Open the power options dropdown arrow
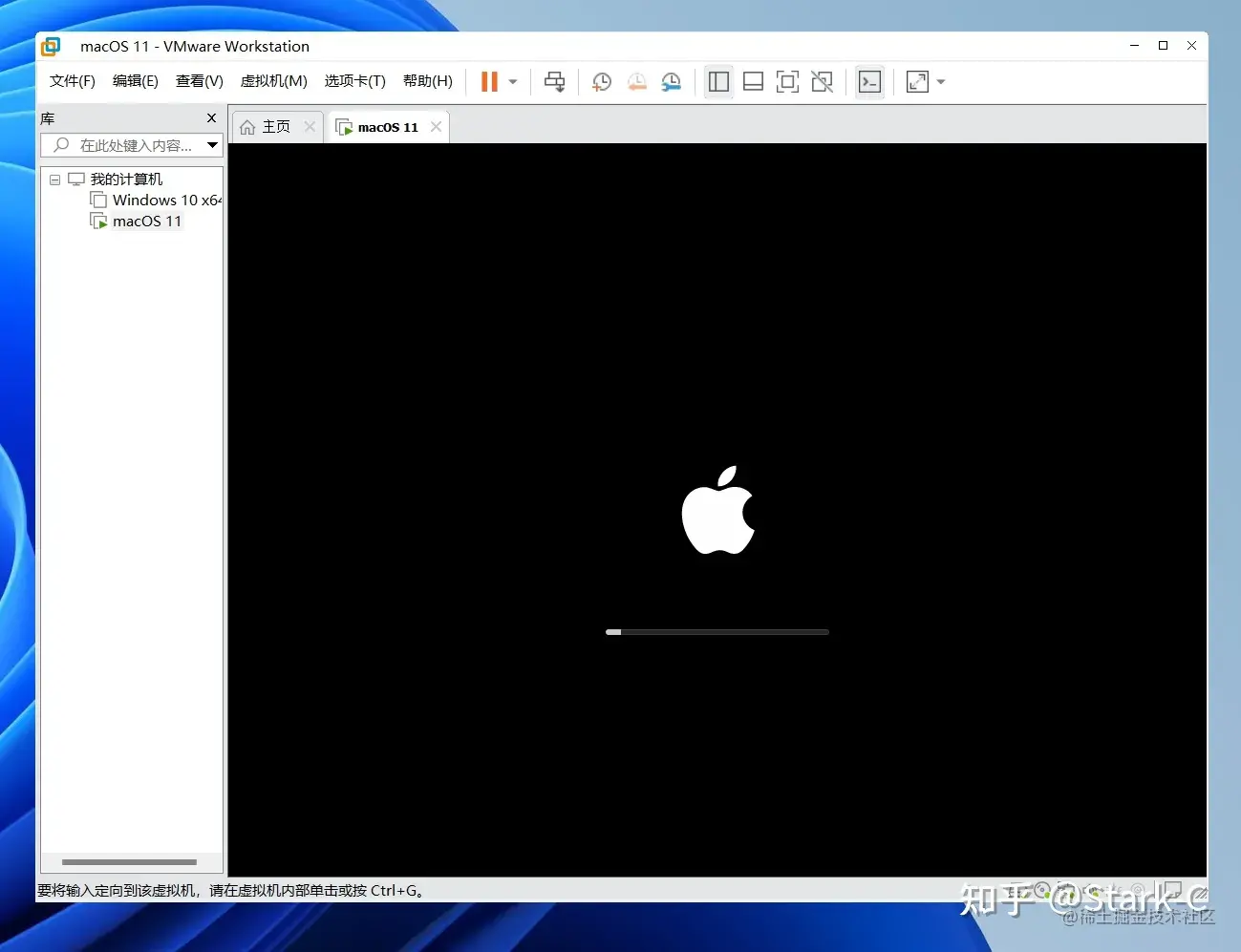1241x952 pixels. [x=513, y=82]
